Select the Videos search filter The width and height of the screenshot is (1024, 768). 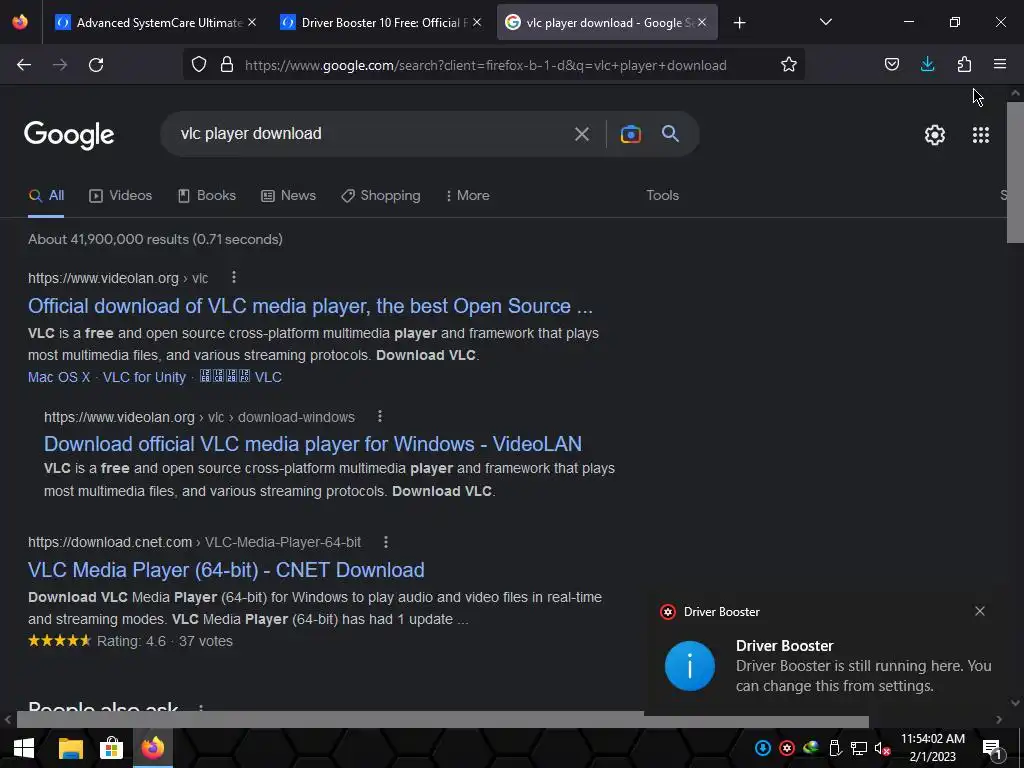click(121, 195)
